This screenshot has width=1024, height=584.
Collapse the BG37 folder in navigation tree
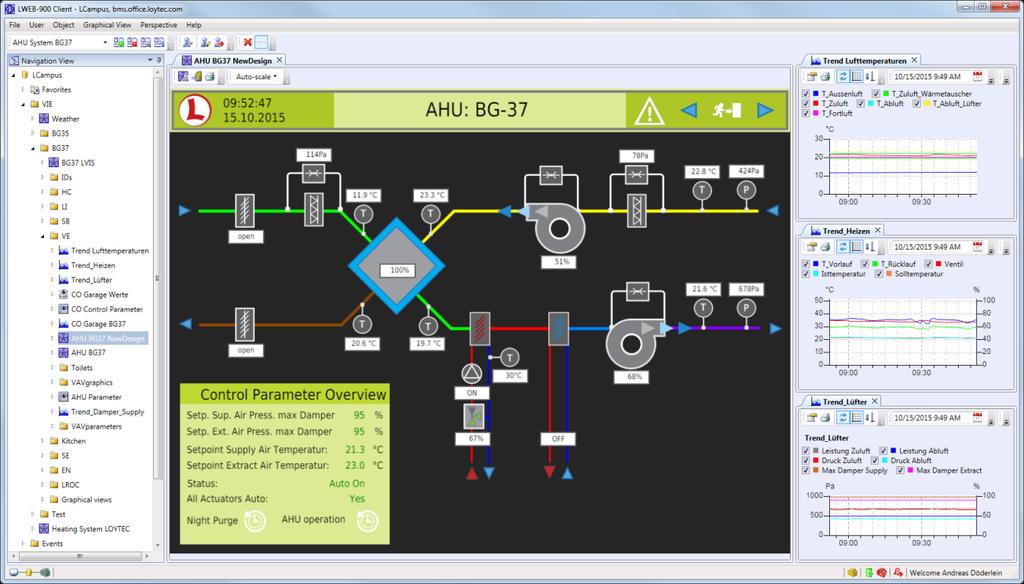pos(33,148)
